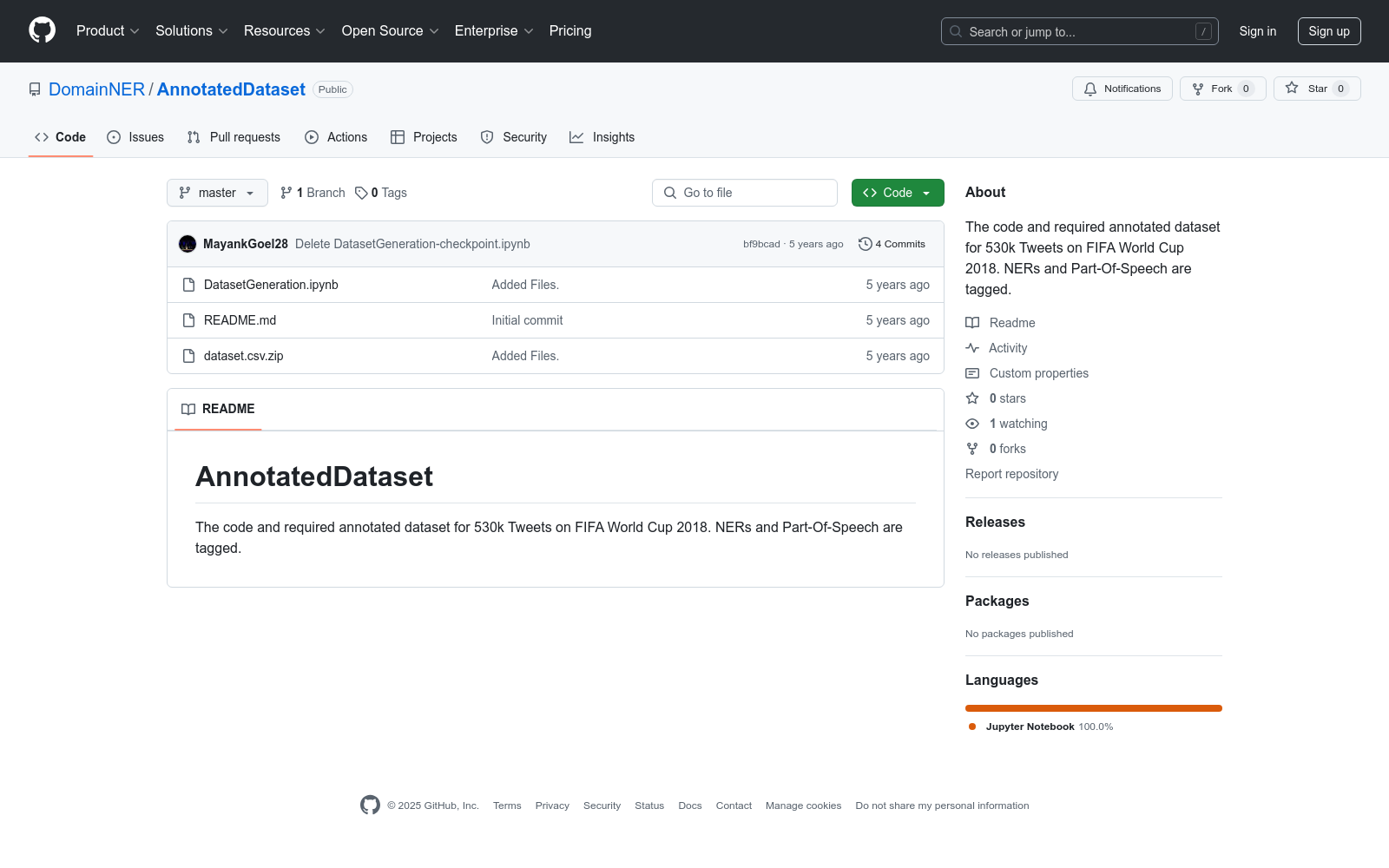This screenshot has height=868, width=1389.
Task: Expand the Solutions menu
Action: point(192,30)
